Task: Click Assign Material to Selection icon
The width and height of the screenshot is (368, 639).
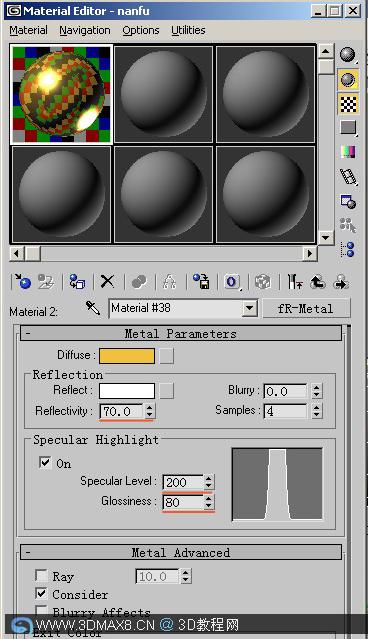Action: [77, 282]
